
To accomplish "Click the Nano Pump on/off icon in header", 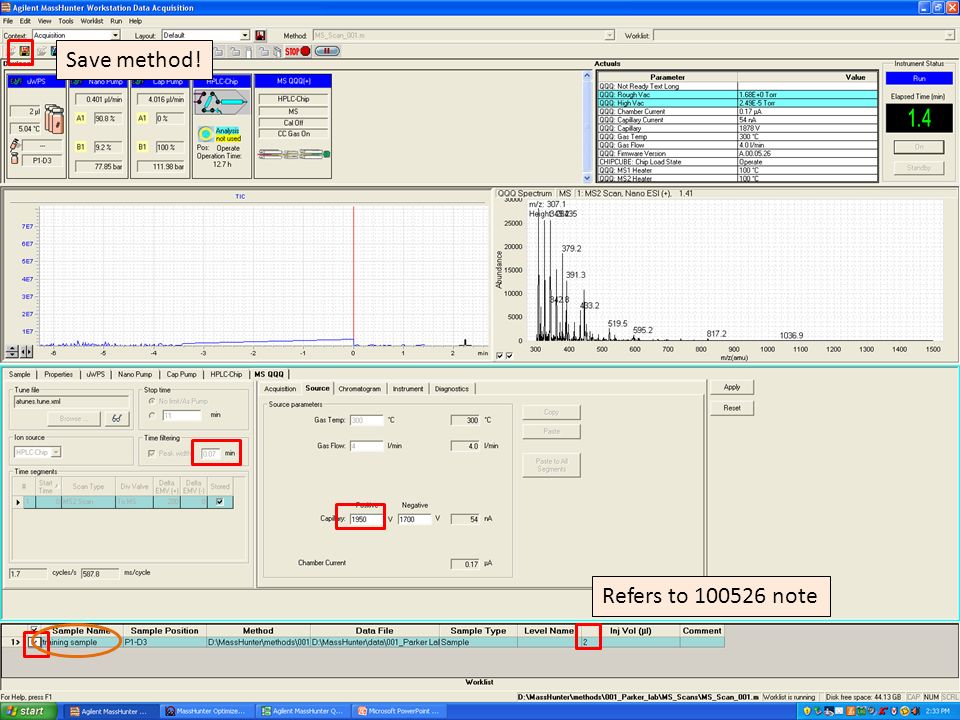I will (77, 81).
